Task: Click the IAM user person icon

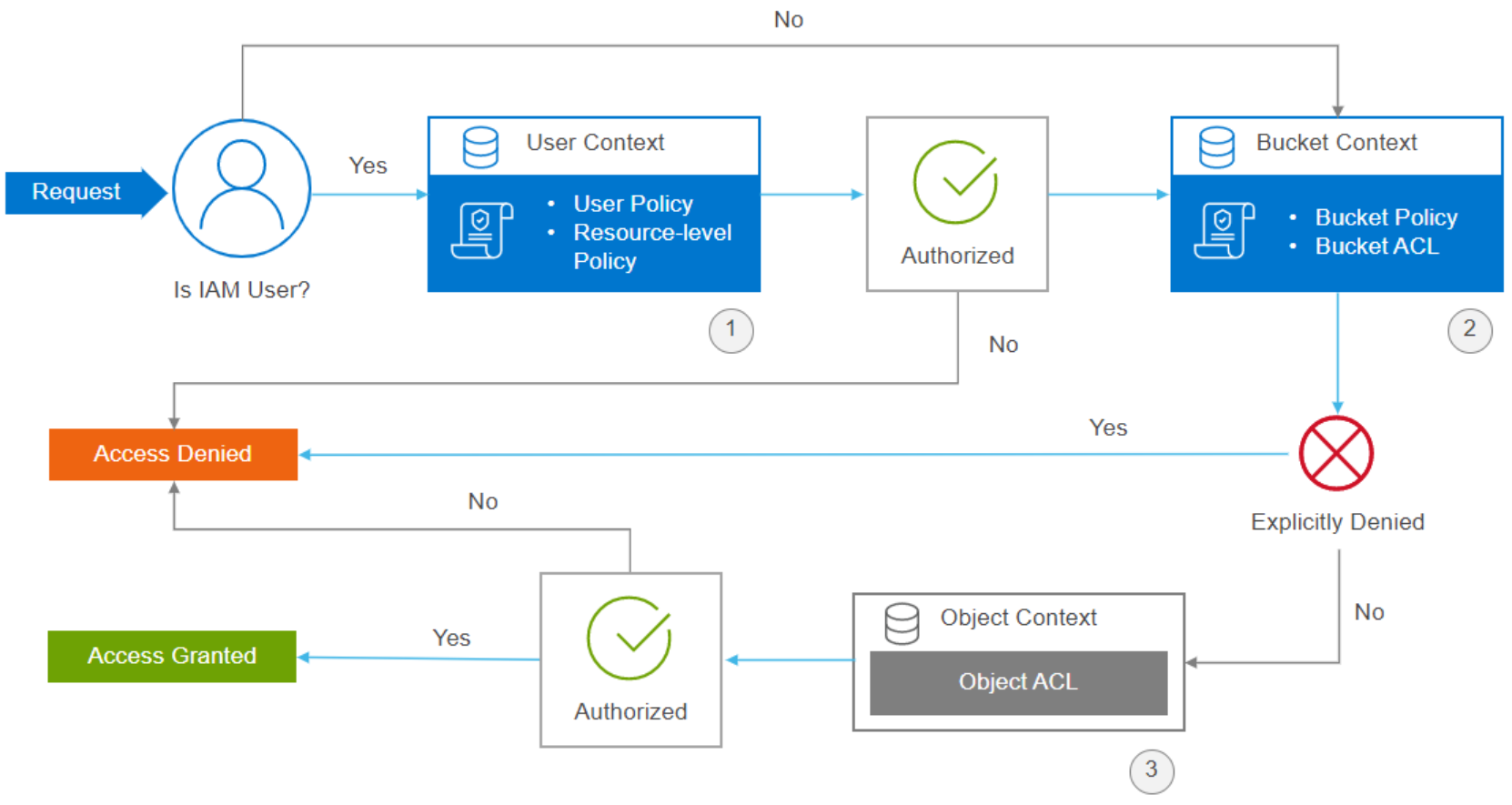Action: [242, 188]
